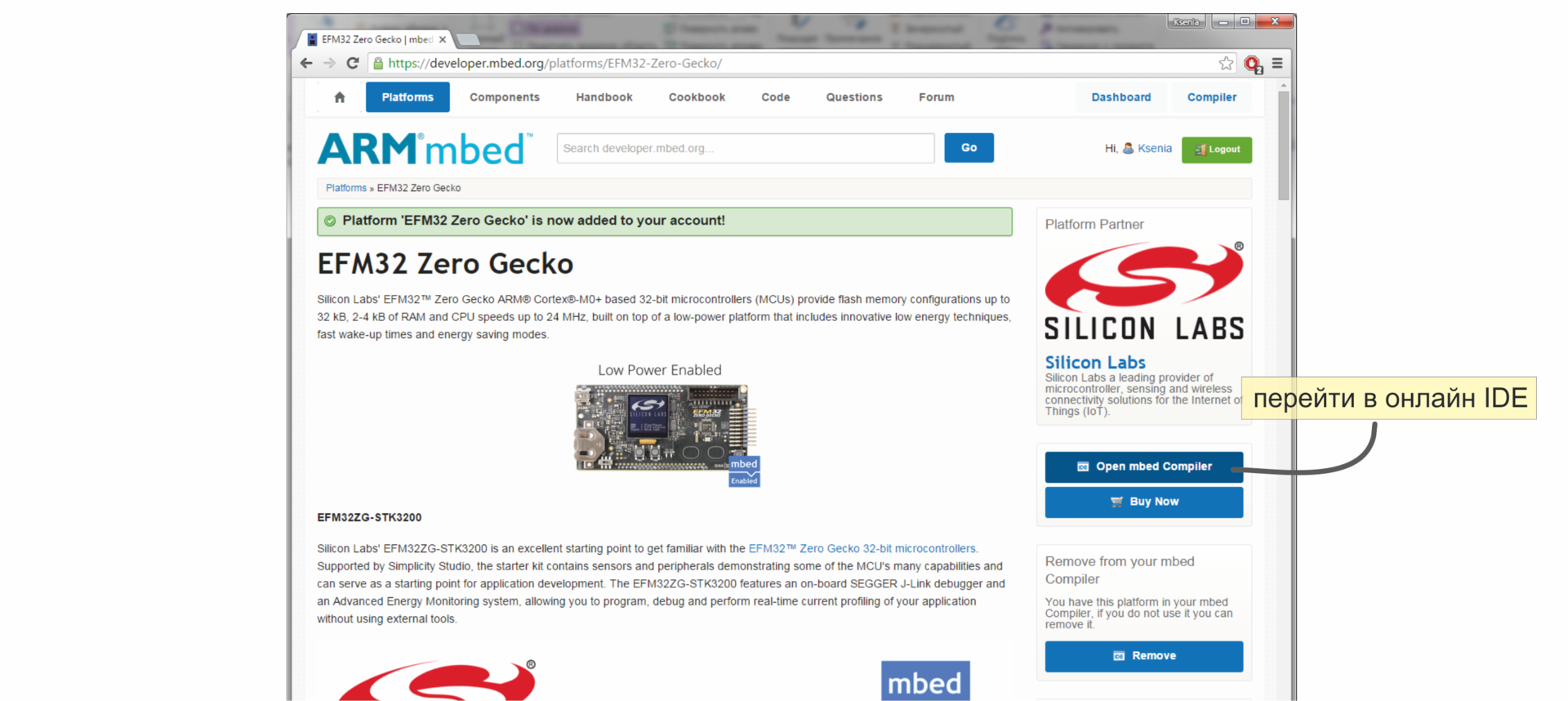Viewport: 1568px width, 701px height.
Task: Remove the platform with the Remove button
Action: (x=1144, y=656)
